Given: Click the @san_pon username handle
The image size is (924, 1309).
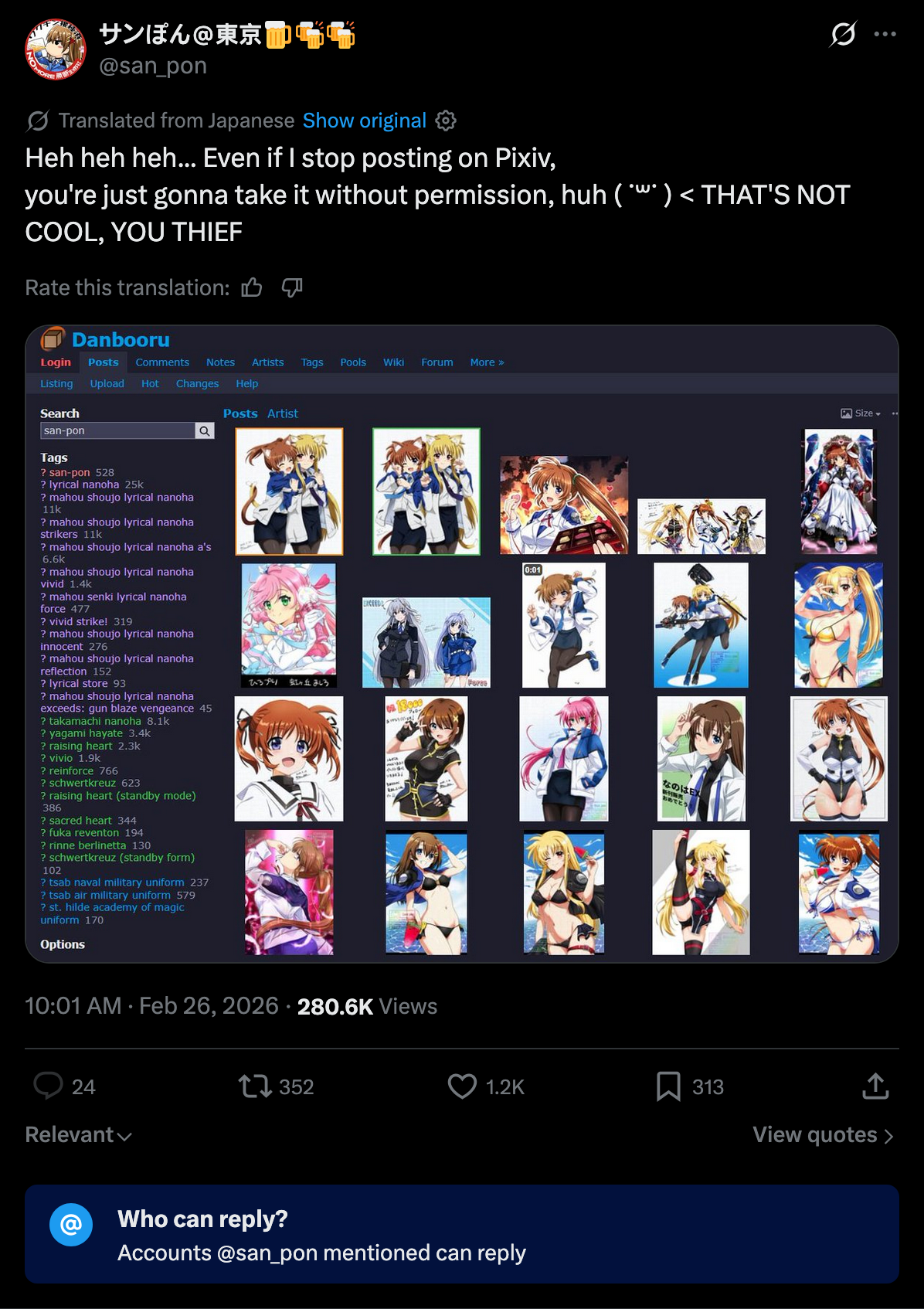Looking at the screenshot, I should 153,66.
